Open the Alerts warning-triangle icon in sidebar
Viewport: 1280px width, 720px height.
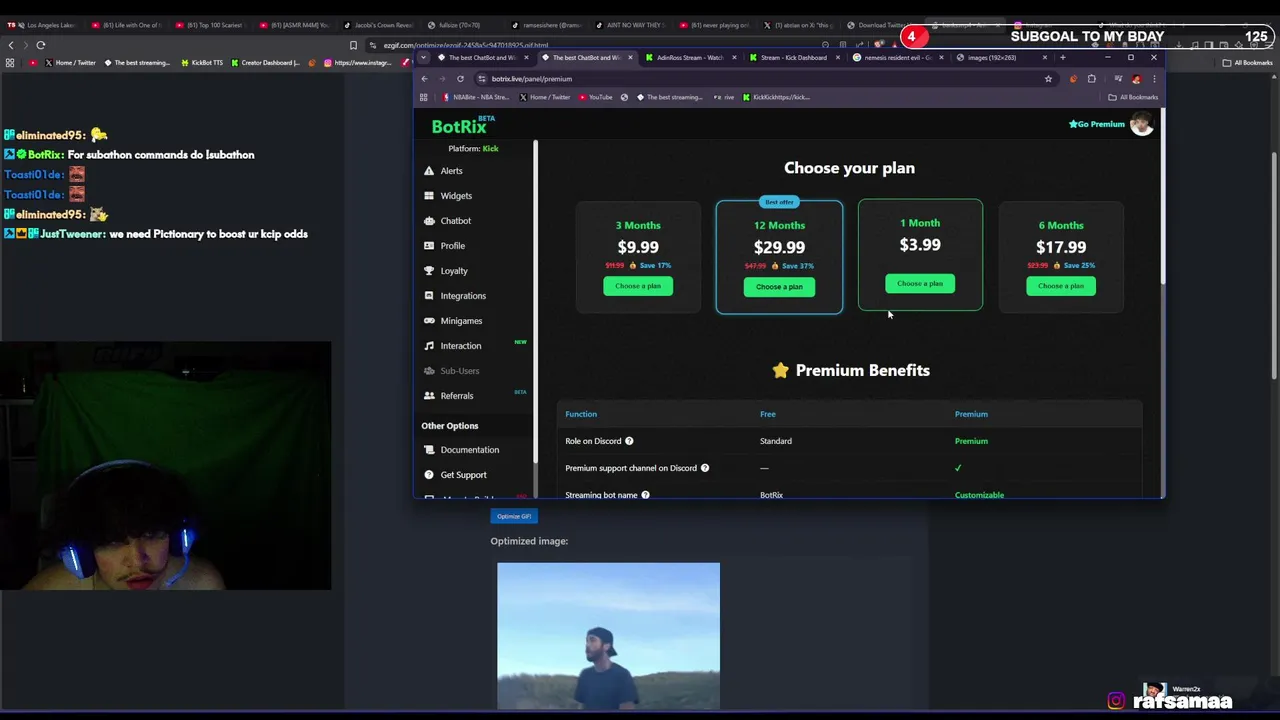point(429,171)
